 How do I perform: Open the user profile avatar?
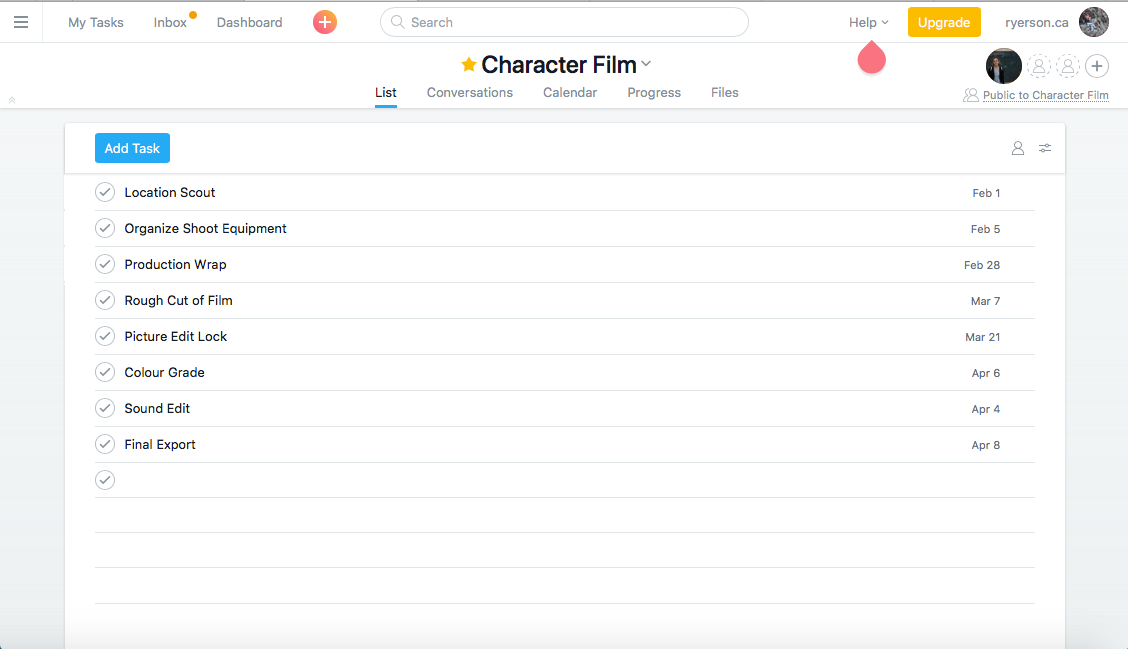1094,22
